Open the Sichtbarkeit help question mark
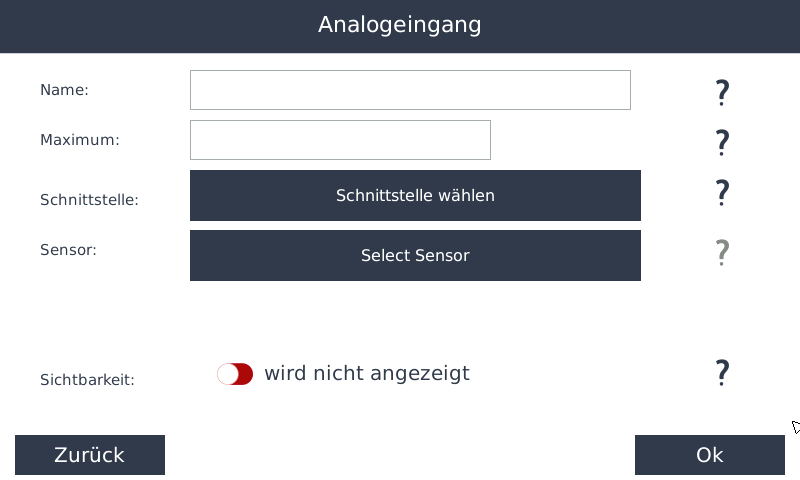 tap(722, 373)
